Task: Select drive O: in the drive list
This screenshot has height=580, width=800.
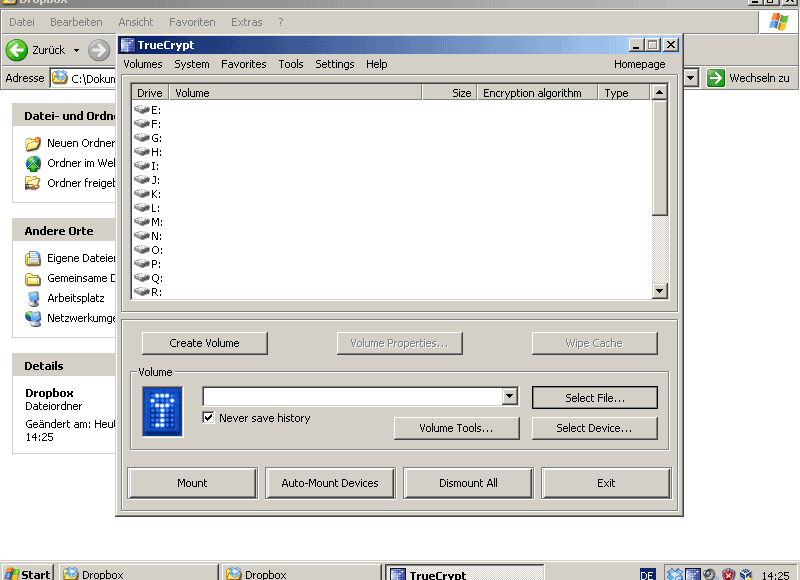Action: pyautogui.click(x=147, y=250)
